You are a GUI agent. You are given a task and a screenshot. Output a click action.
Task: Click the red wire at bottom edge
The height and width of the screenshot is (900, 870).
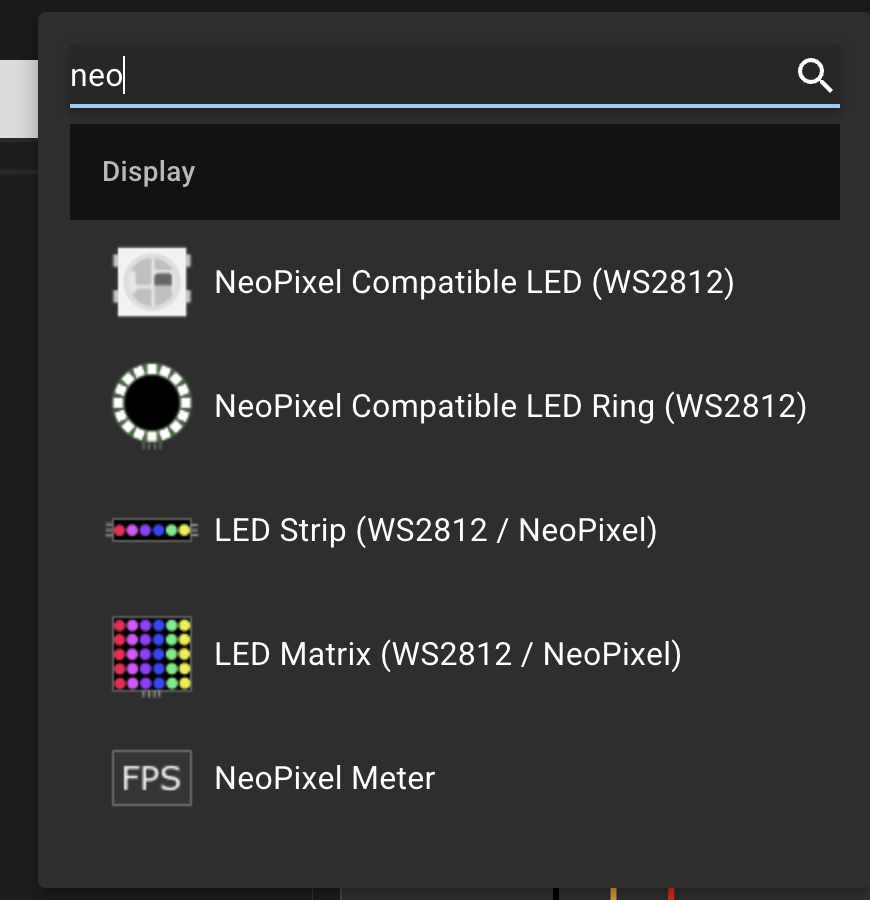click(x=671, y=893)
